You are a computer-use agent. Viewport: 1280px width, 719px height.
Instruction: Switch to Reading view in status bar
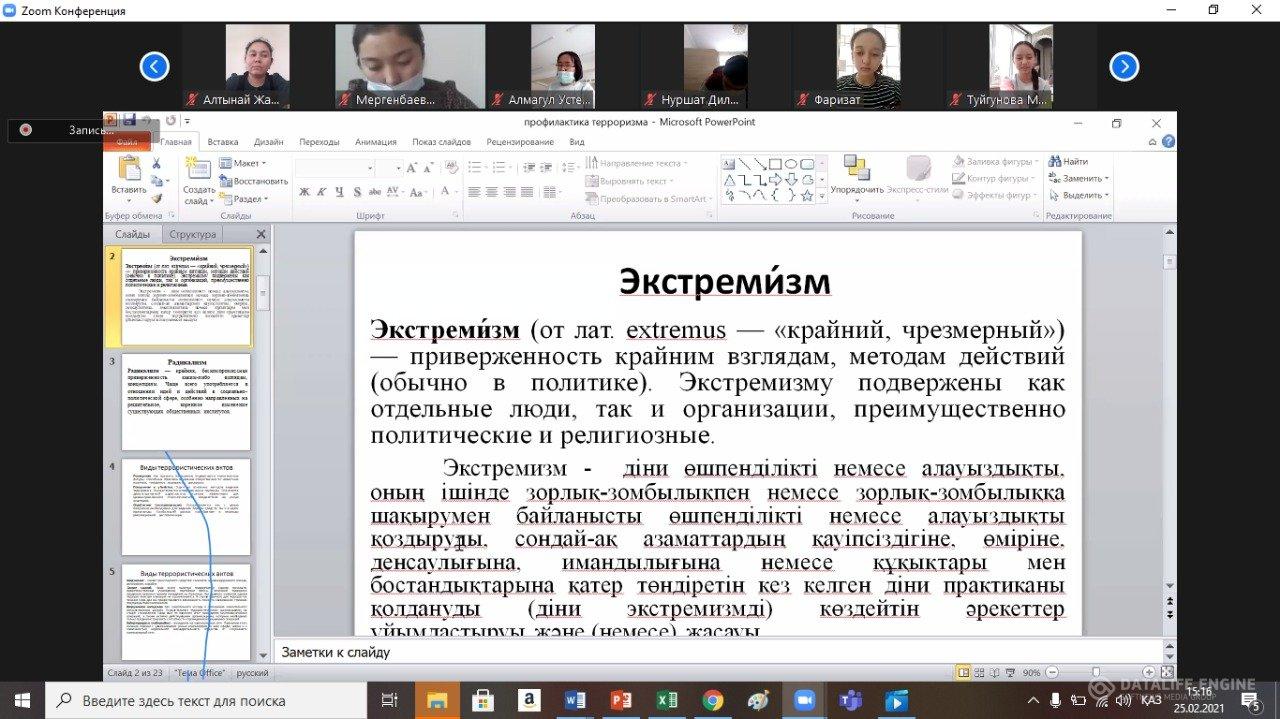click(994, 672)
